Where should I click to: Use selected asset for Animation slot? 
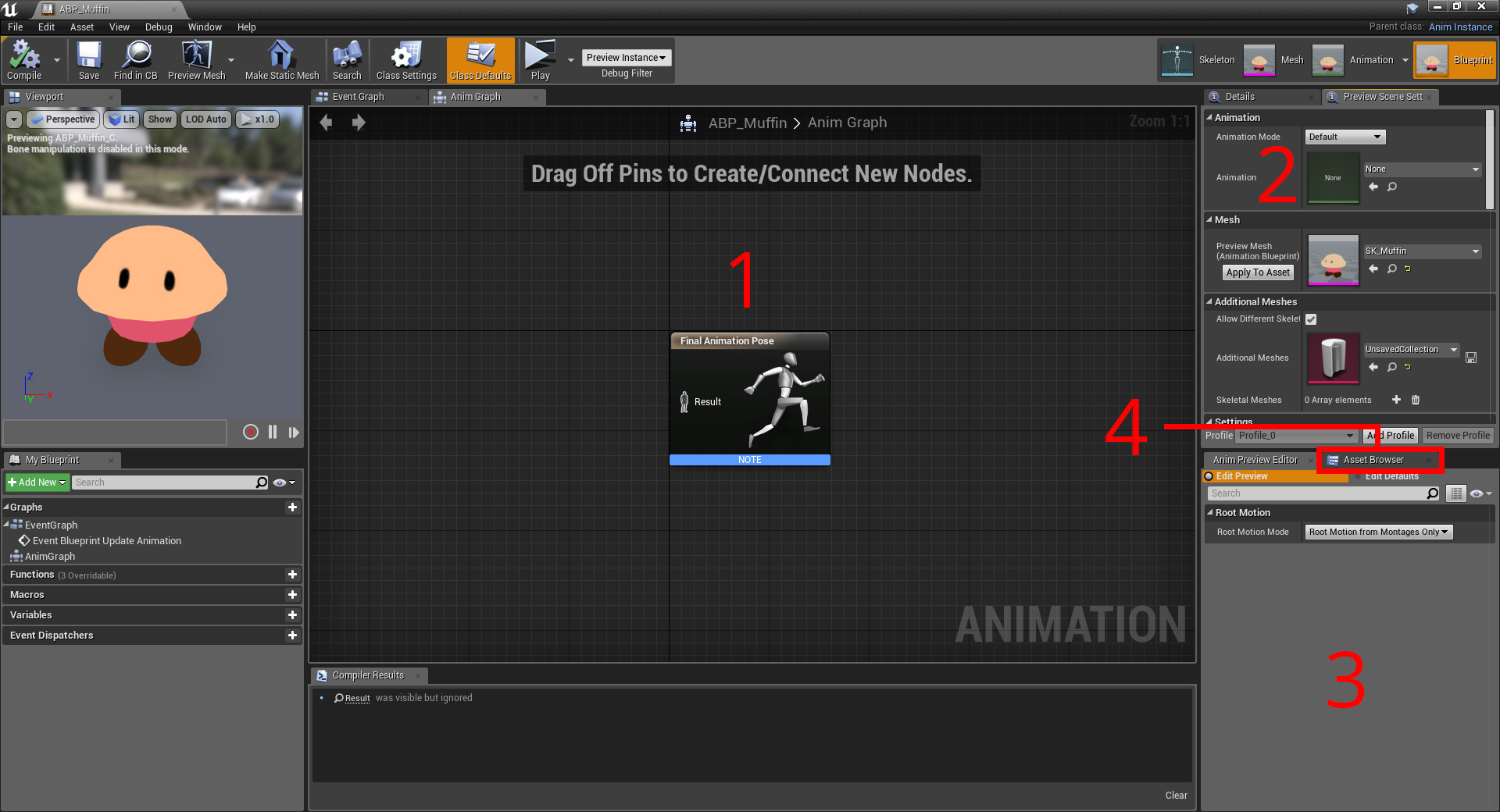coord(1373,187)
